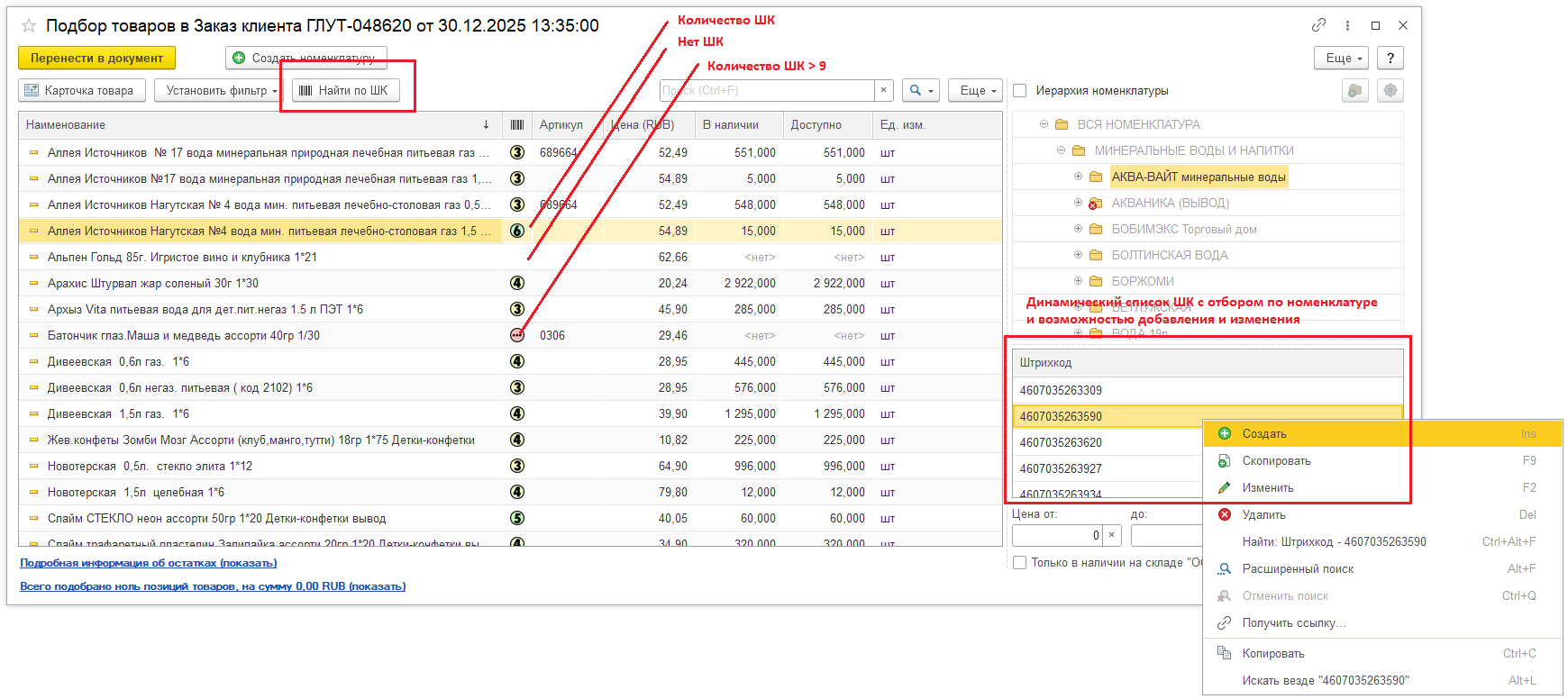Click barcode count icon for Жев.конфеты Зомби Мозг
This screenshot has height=699, width=1568.
(x=517, y=440)
